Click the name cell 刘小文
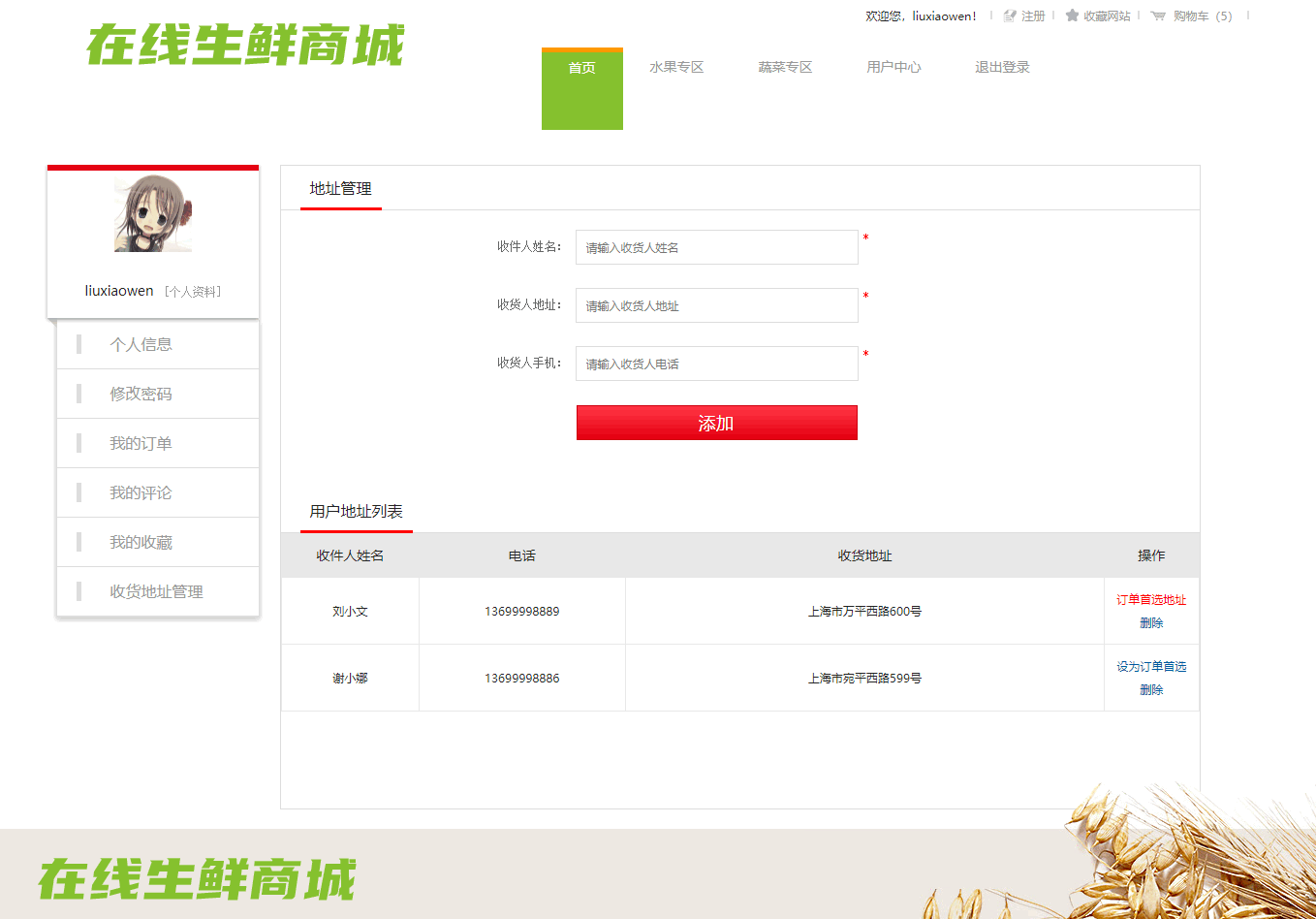The width and height of the screenshot is (1316, 919). coord(350,612)
